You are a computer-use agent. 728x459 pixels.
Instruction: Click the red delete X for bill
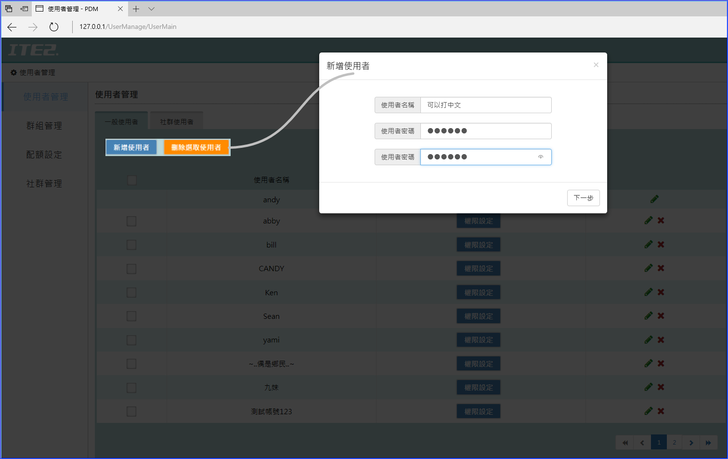(x=661, y=245)
